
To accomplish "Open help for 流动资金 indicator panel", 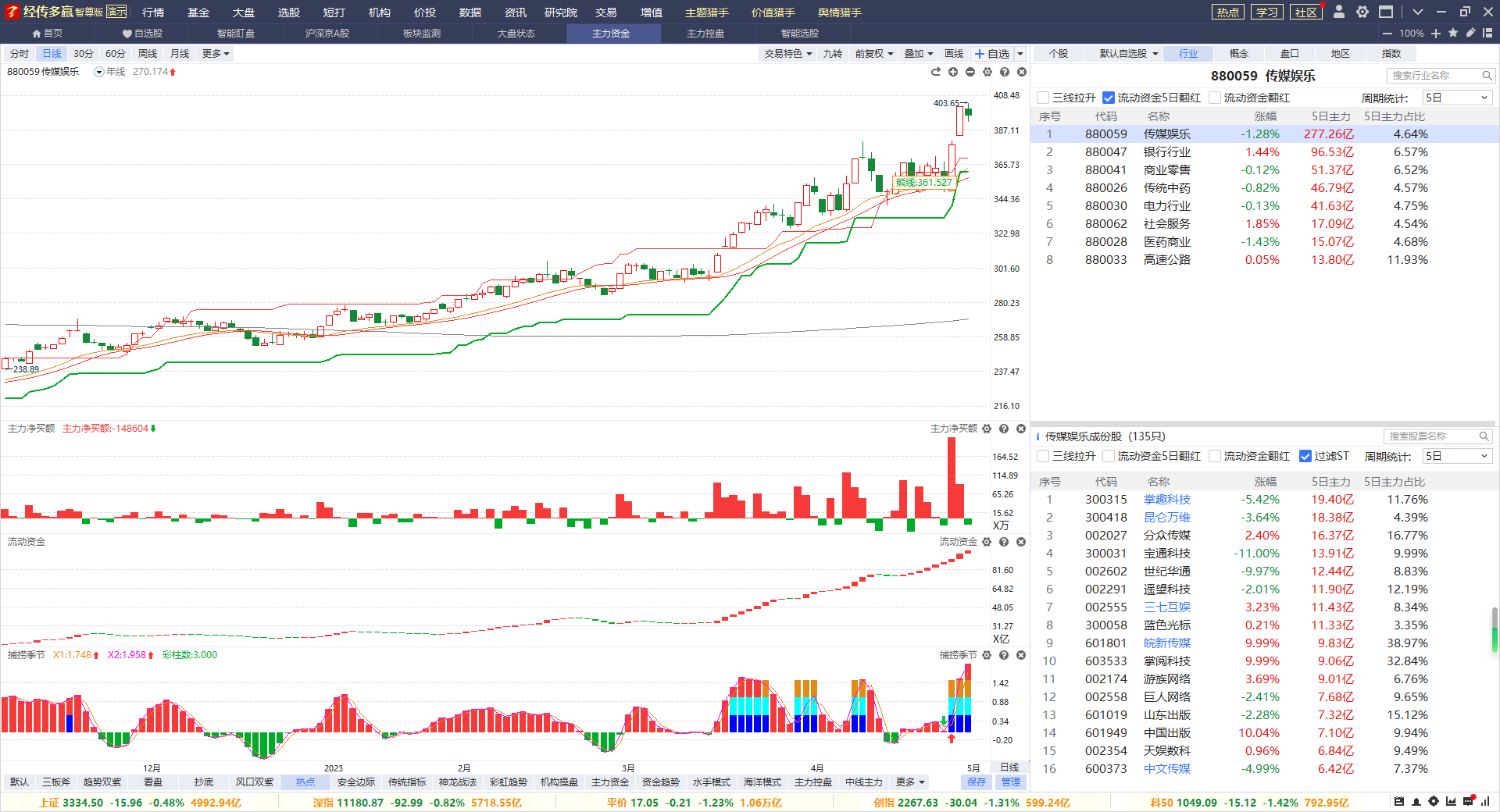I will (1004, 542).
